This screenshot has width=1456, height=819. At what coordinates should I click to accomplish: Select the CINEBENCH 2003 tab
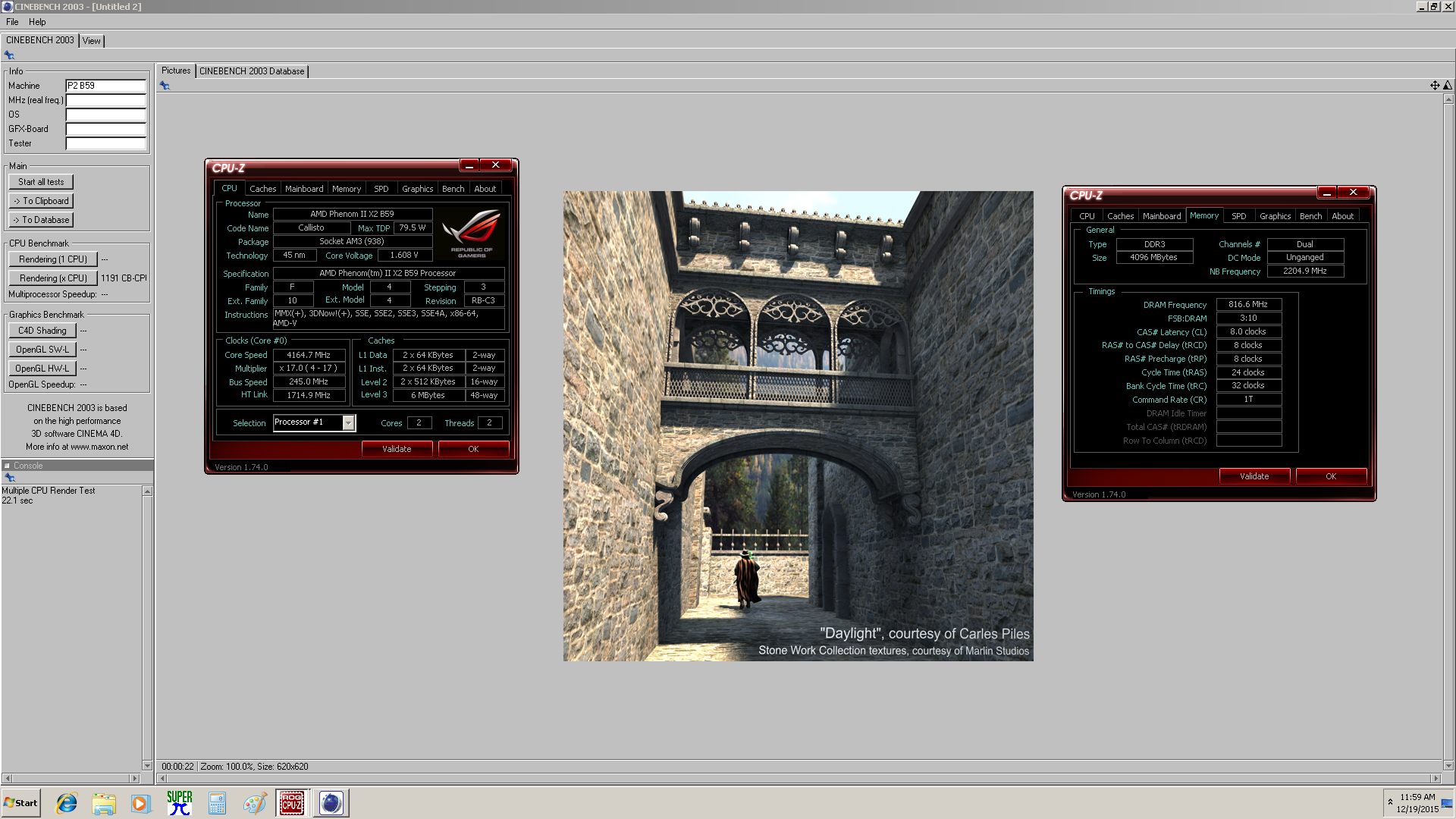coord(40,40)
